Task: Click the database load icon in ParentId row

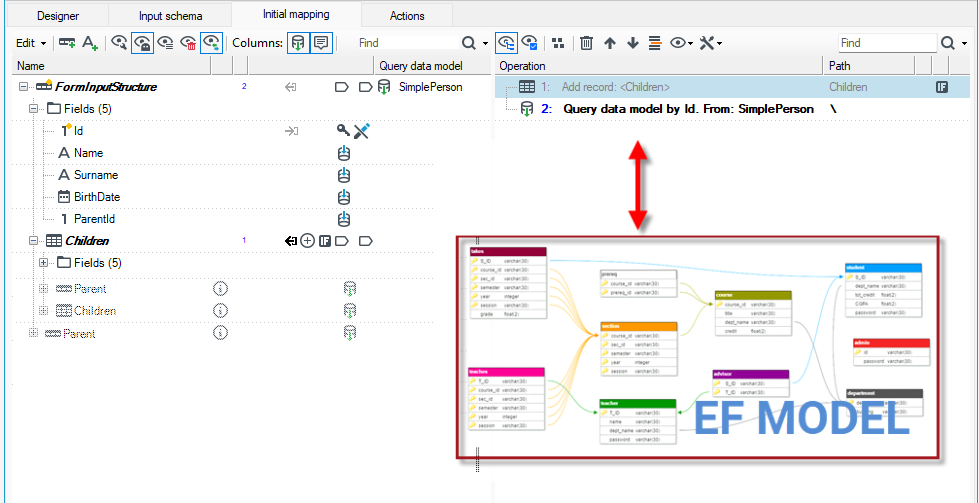Action: (x=343, y=219)
